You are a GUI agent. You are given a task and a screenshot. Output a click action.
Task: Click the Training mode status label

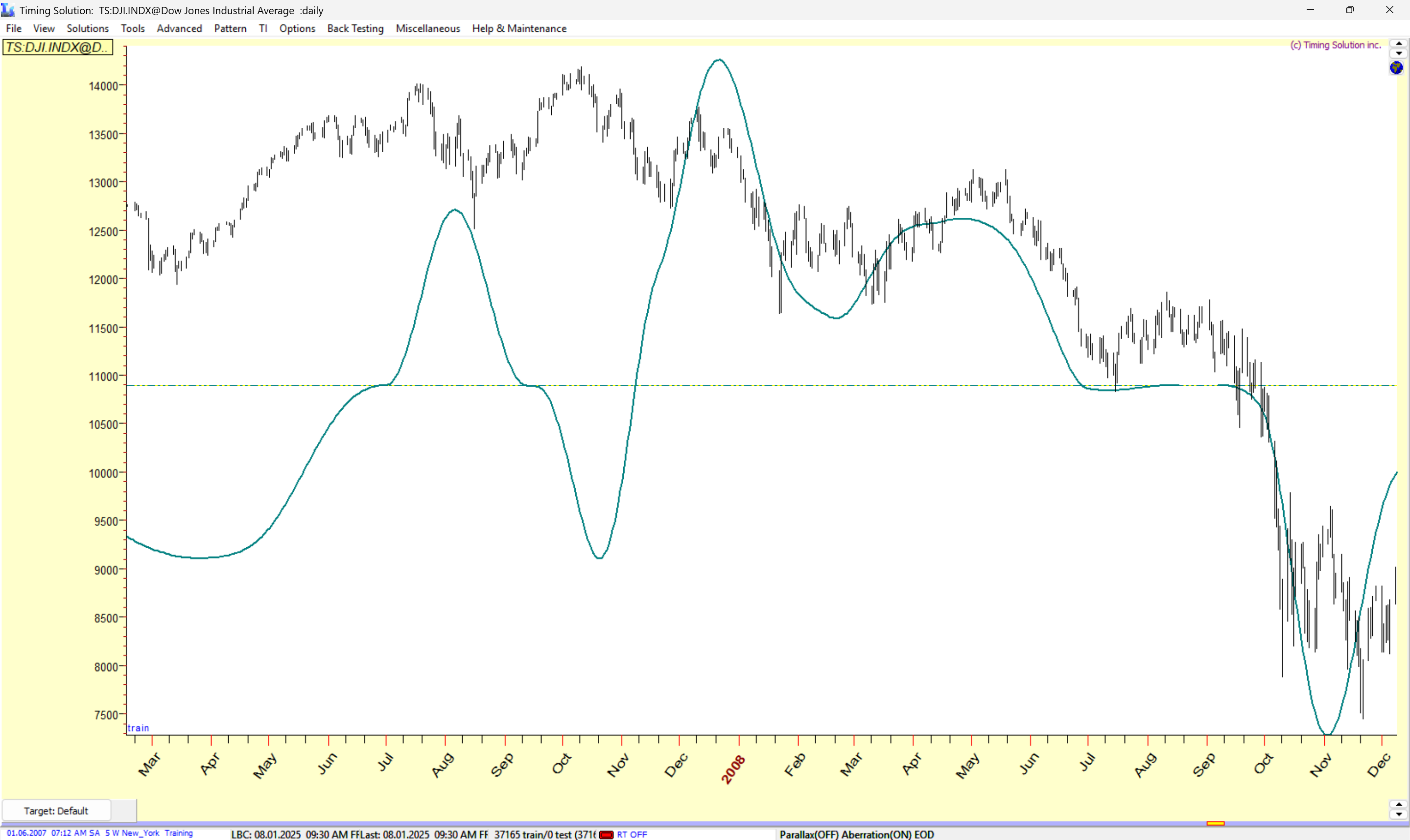(x=178, y=833)
